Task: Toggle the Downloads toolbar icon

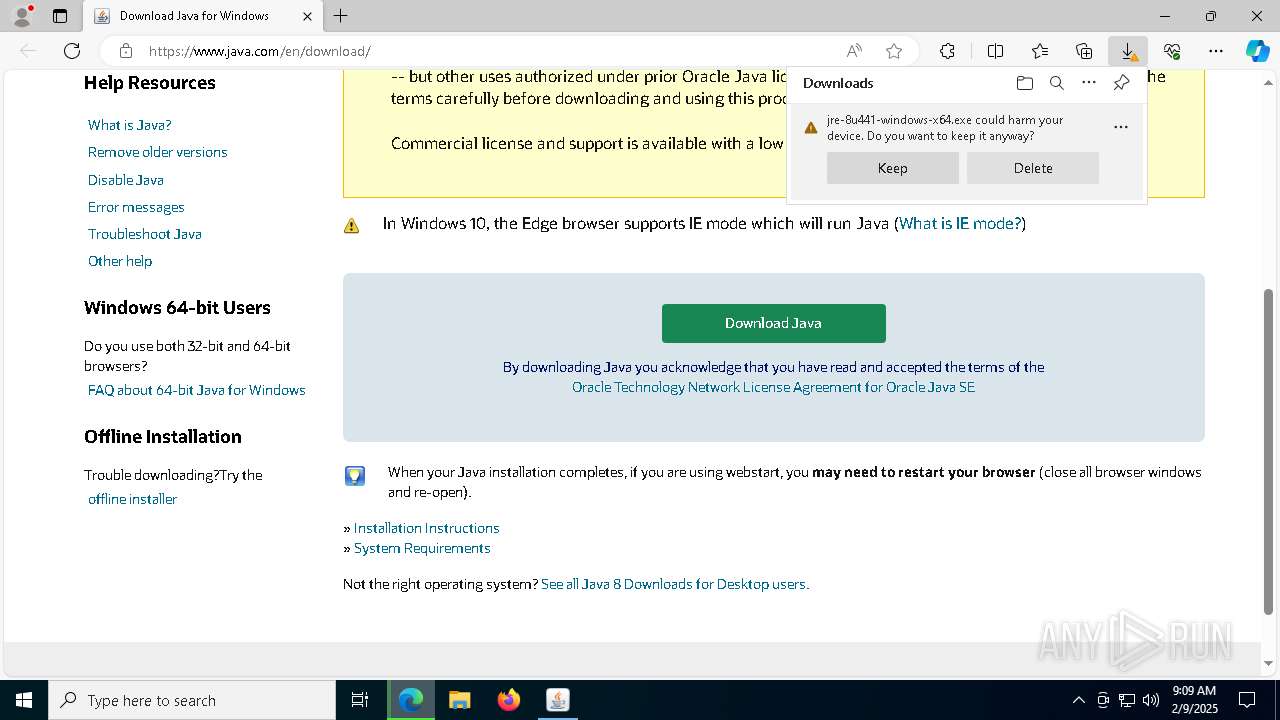Action: [1128, 51]
